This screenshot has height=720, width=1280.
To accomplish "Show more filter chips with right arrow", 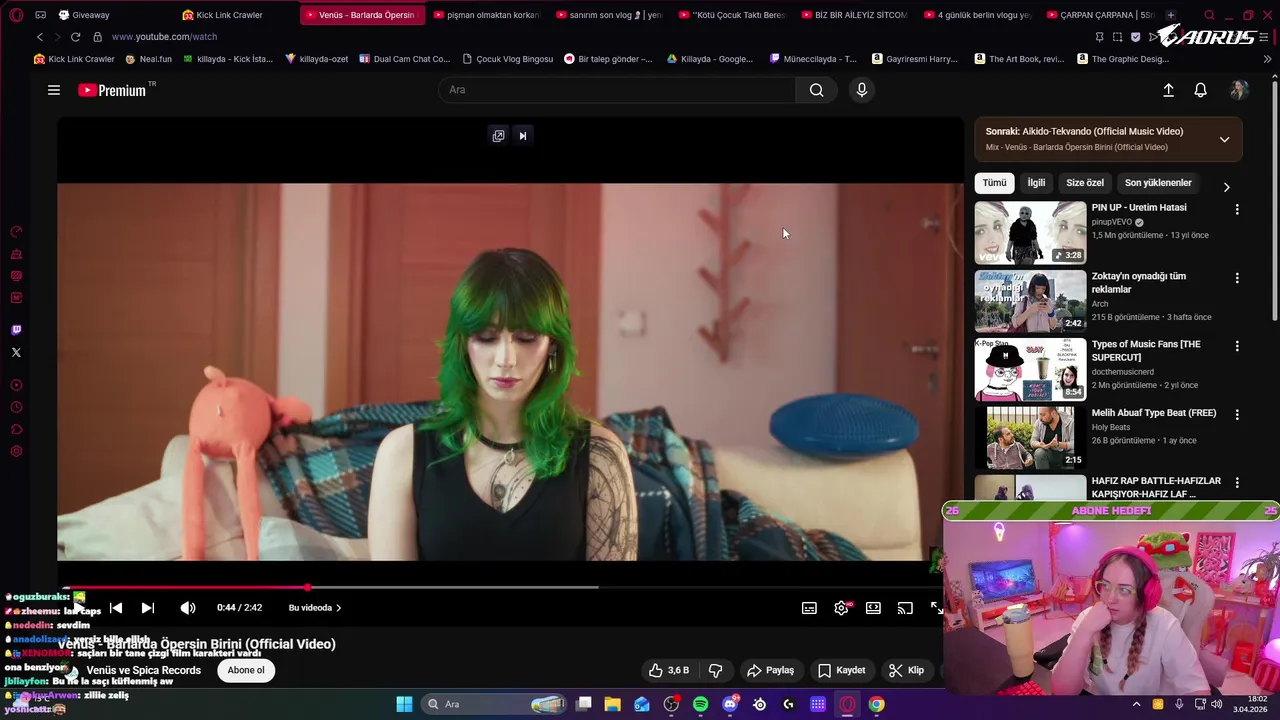I will (1227, 187).
